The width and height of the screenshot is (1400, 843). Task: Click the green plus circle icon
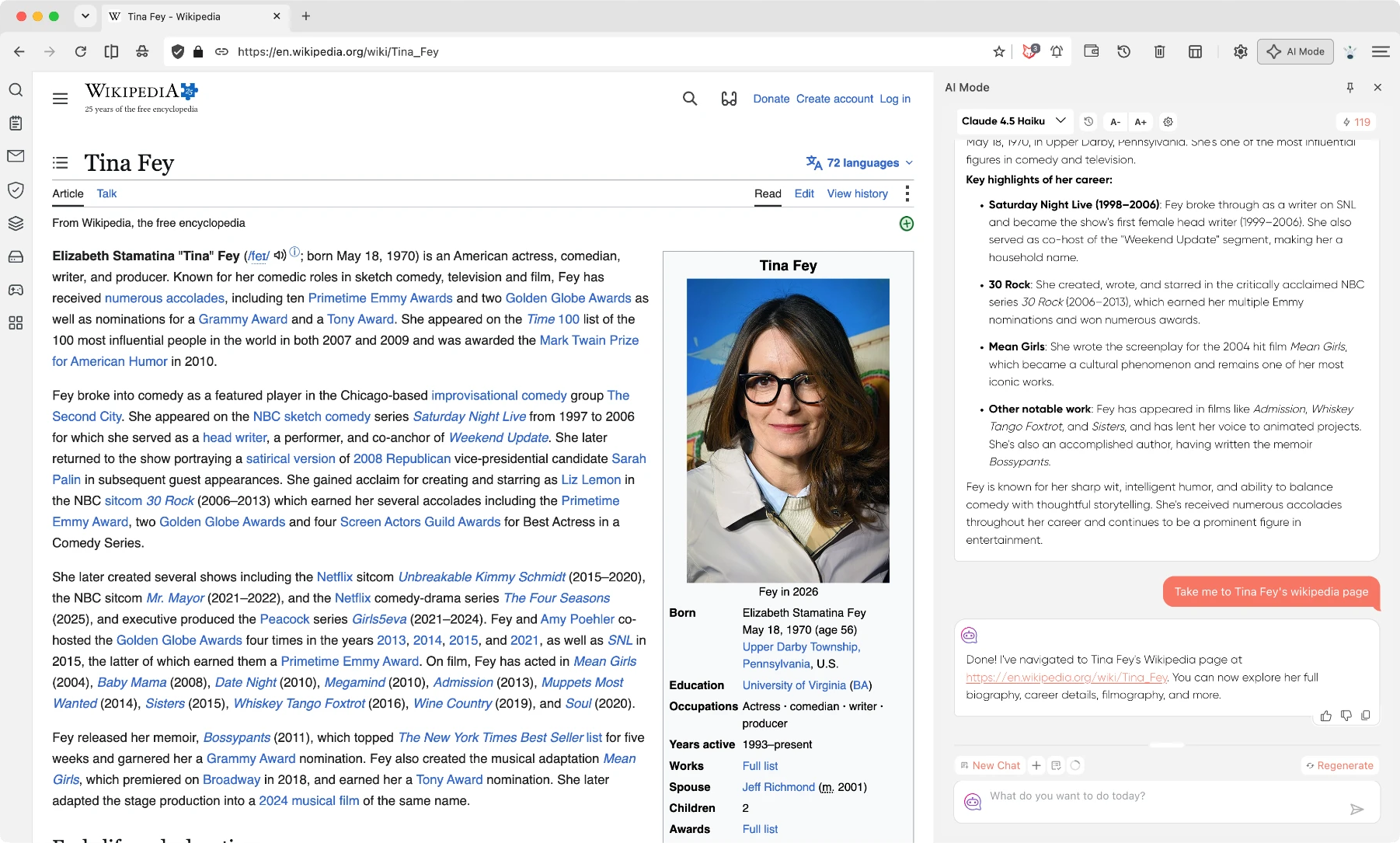tap(906, 224)
